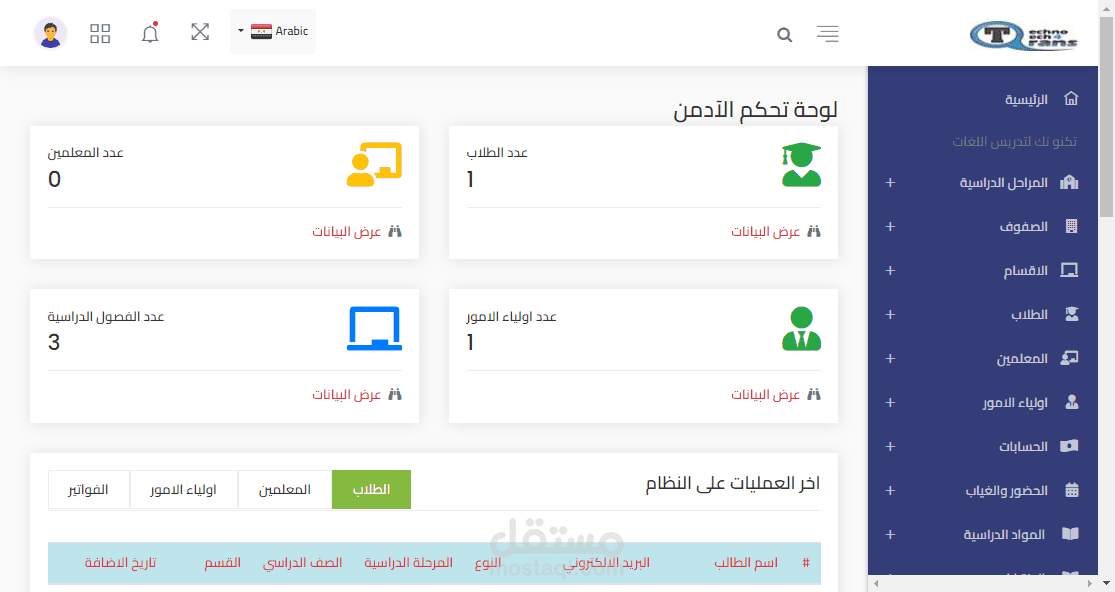This screenshot has height=592, width=1115.
Task: Click binoculars icon on عدد المعلمين card
Action: click(395, 231)
